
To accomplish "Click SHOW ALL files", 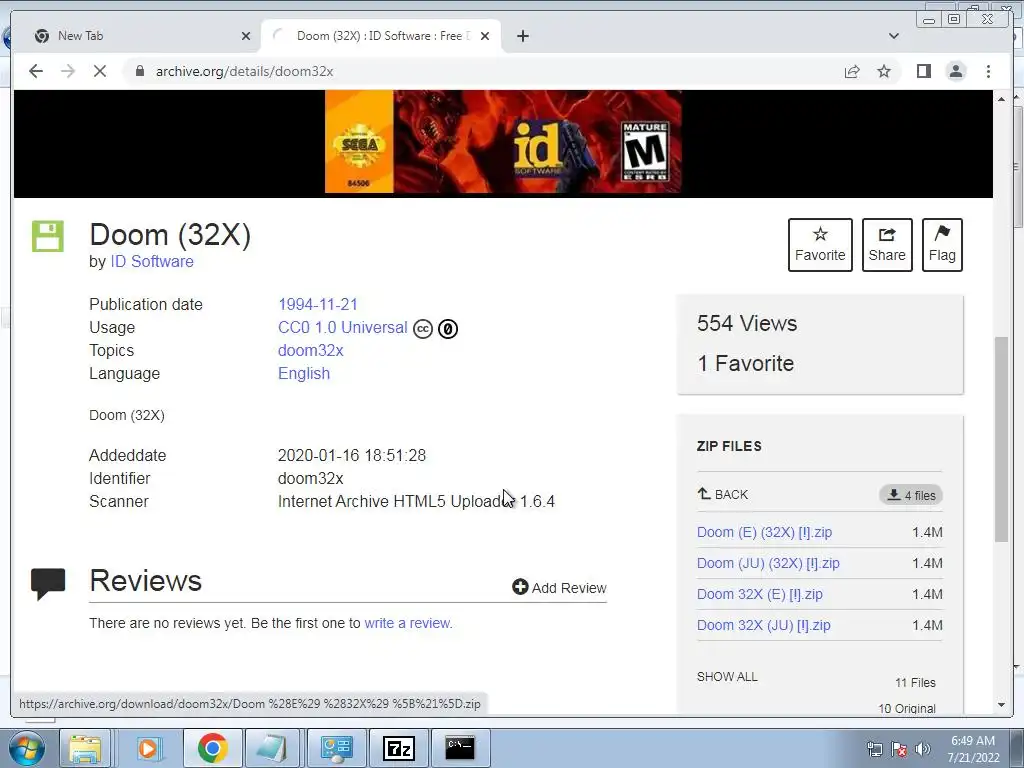I will click(727, 677).
